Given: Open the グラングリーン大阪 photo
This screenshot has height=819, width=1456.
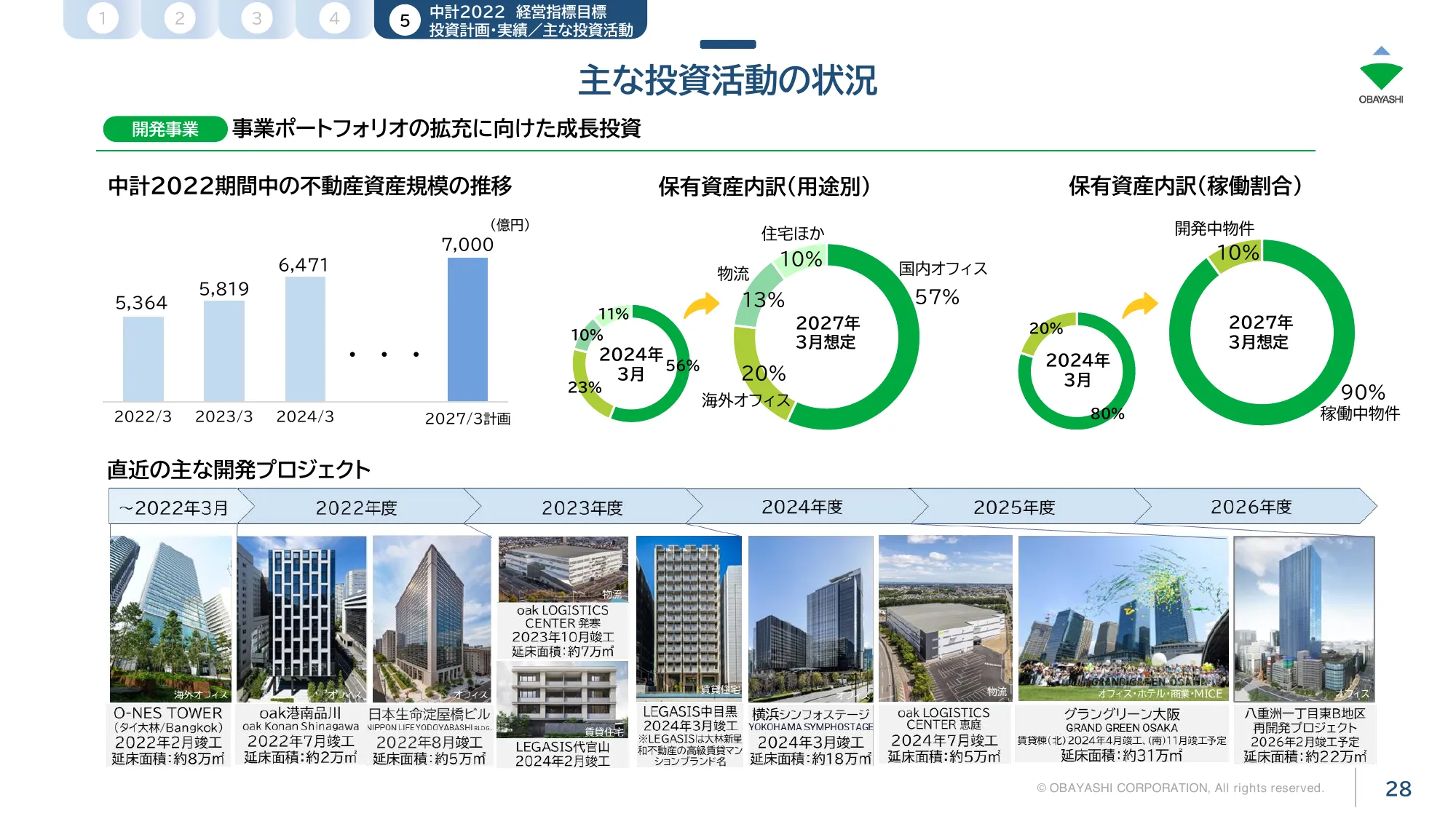Looking at the screenshot, I should [x=1122, y=619].
